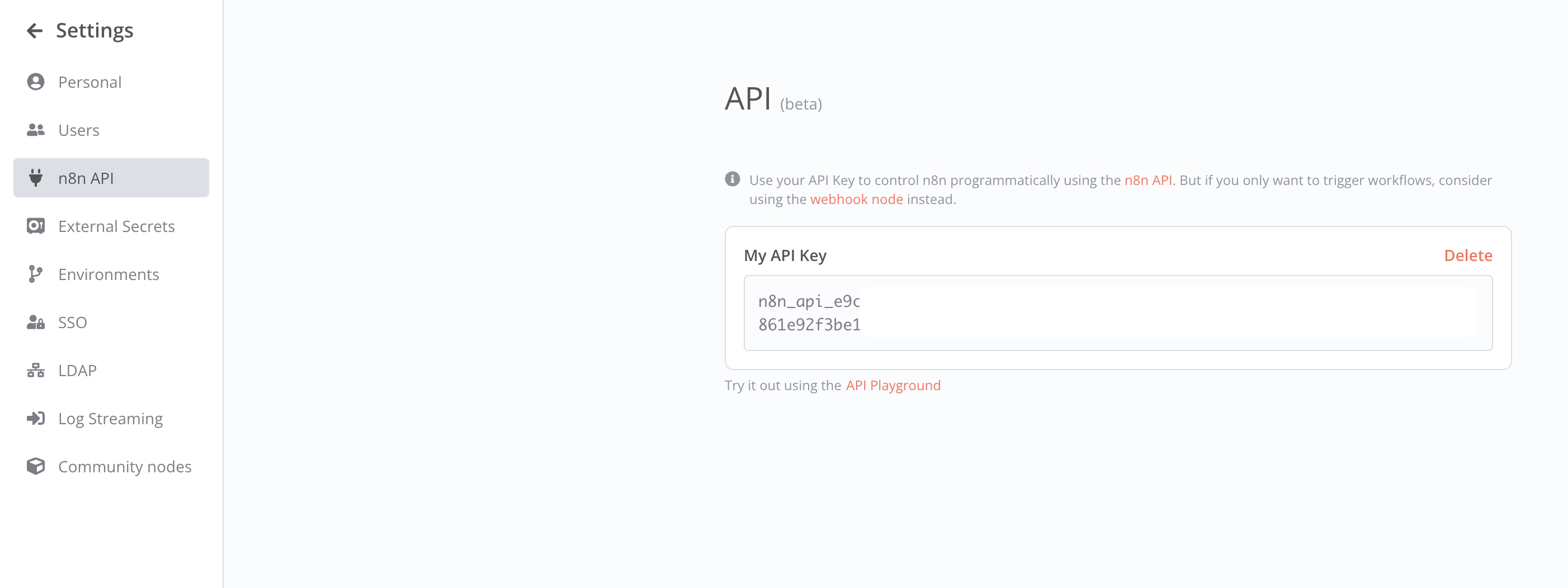The height and width of the screenshot is (588, 1568).
Task: Open the n8n API documentation link
Action: [1147, 180]
